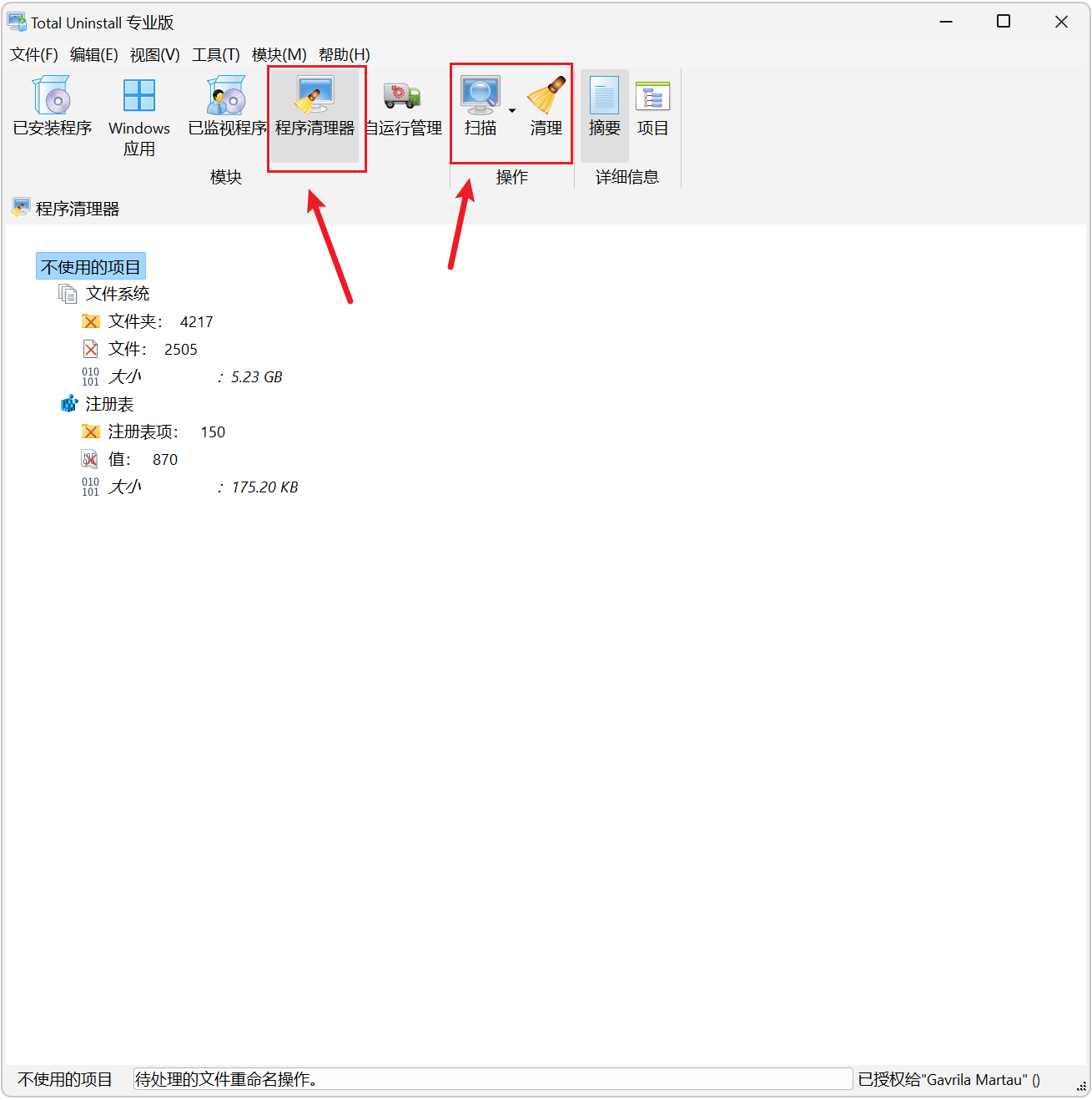Click the 待处理的文件重命名操作 status field
This screenshot has height=1100, width=1092.
493,1079
